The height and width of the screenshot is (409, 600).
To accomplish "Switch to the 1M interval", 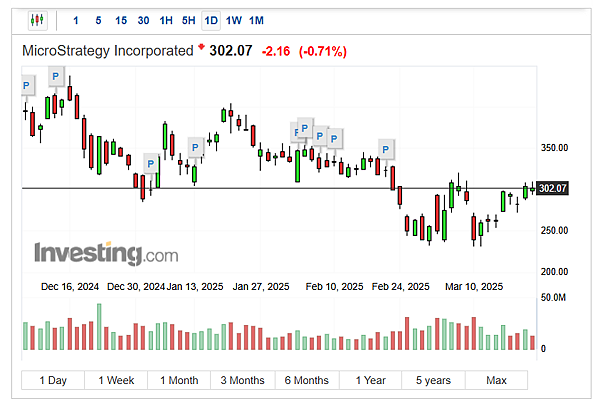I will (256, 20).
